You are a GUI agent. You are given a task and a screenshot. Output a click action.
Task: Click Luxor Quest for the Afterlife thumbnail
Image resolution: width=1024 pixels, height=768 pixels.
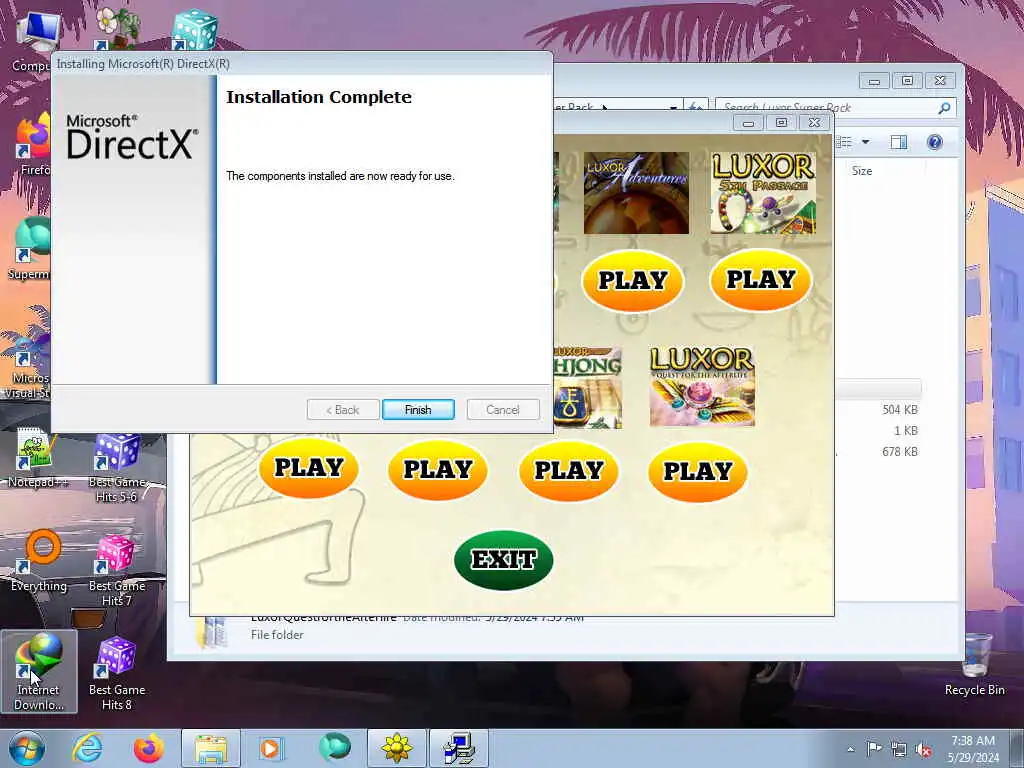[702, 387]
